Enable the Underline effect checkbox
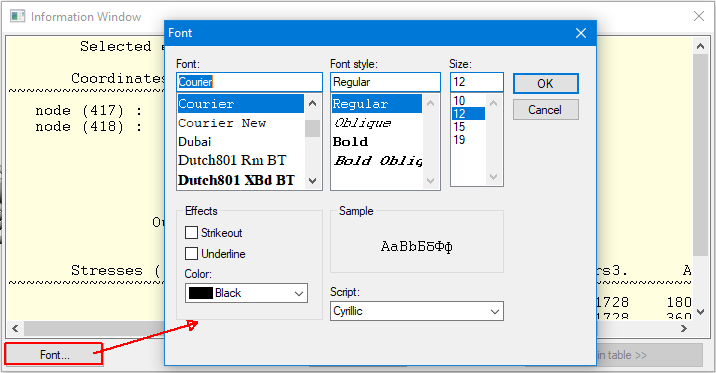The image size is (716, 373). point(191,253)
